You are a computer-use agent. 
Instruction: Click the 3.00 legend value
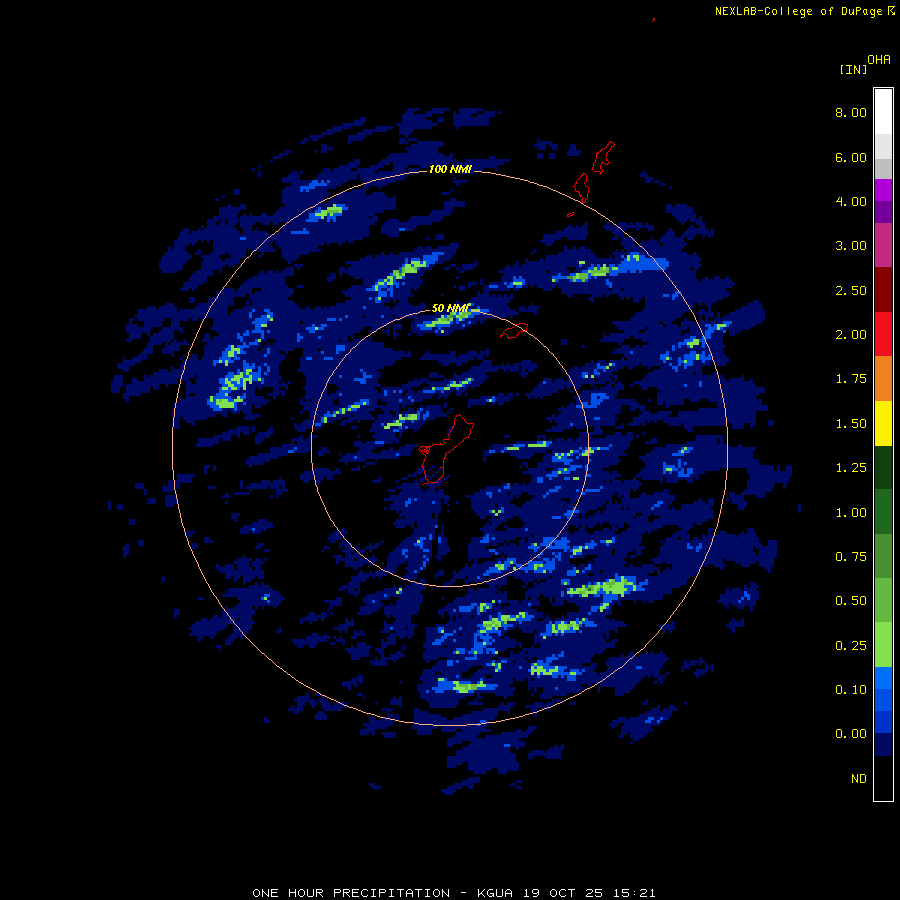851,246
